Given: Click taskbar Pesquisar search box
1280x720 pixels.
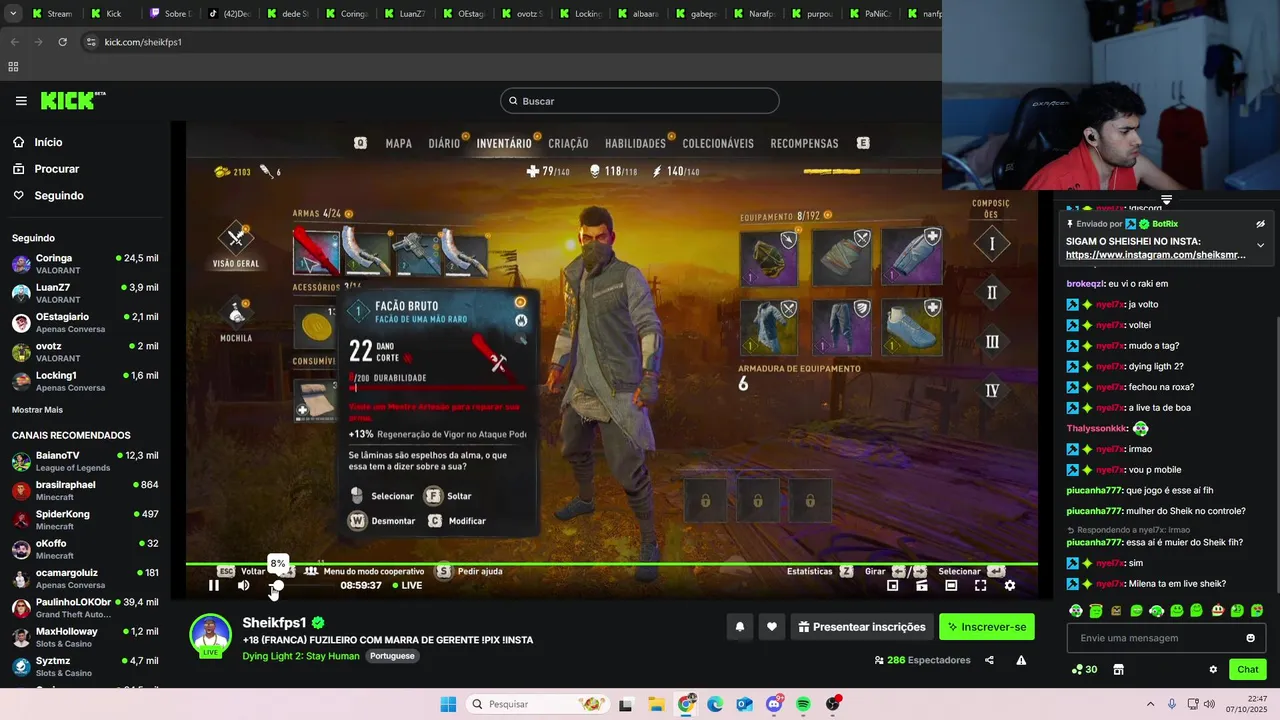Looking at the screenshot, I should (x=536, y=704).
